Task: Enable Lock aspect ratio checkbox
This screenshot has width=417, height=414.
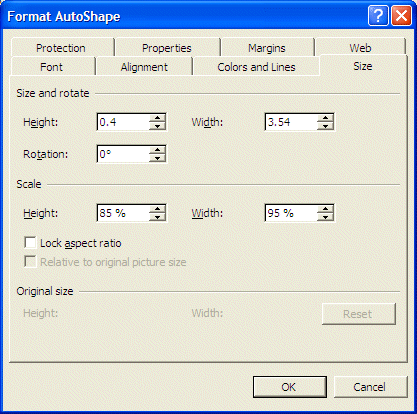Action: coord(30,243)
